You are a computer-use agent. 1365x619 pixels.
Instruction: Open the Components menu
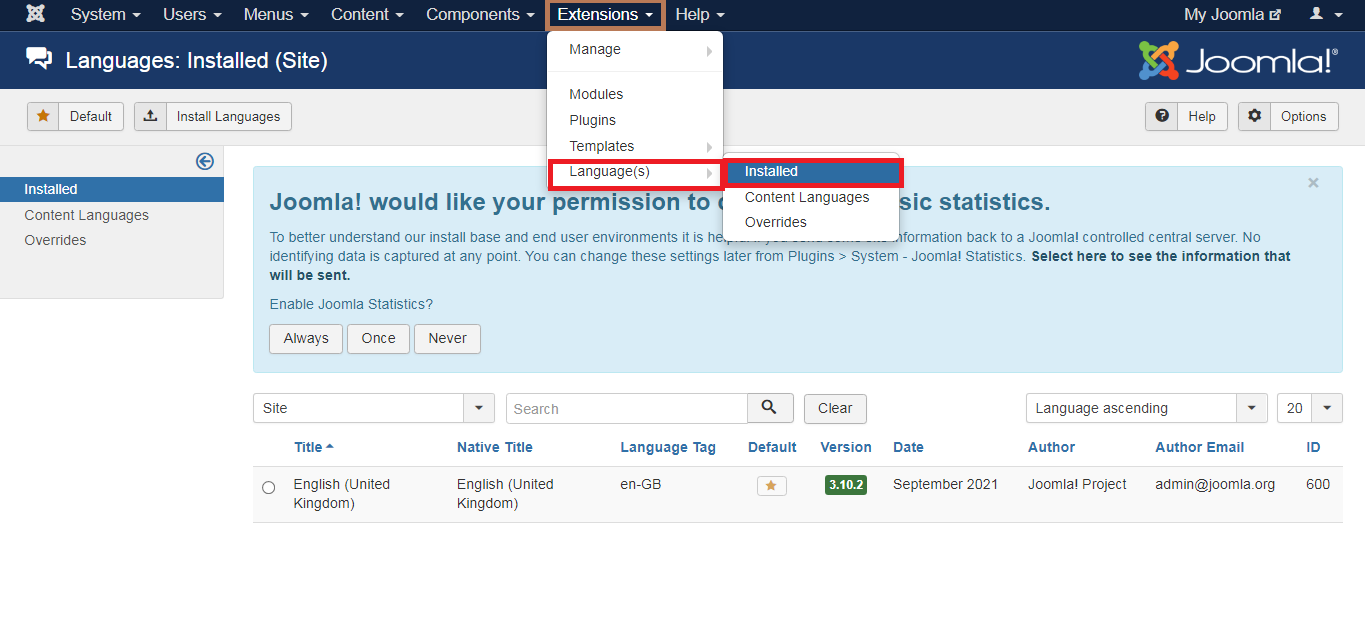(x=480, y=14)
